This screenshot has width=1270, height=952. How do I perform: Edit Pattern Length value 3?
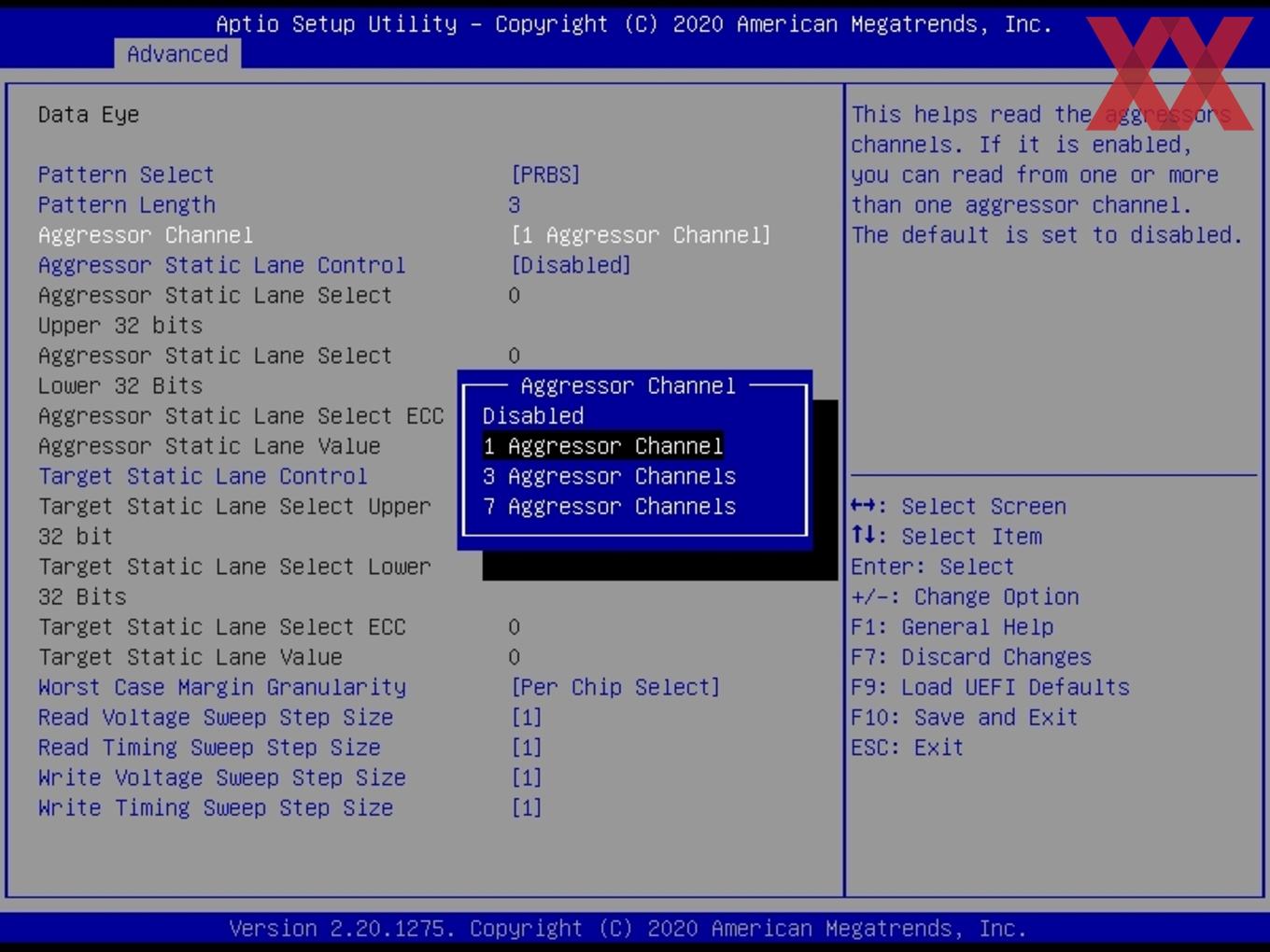515,205
